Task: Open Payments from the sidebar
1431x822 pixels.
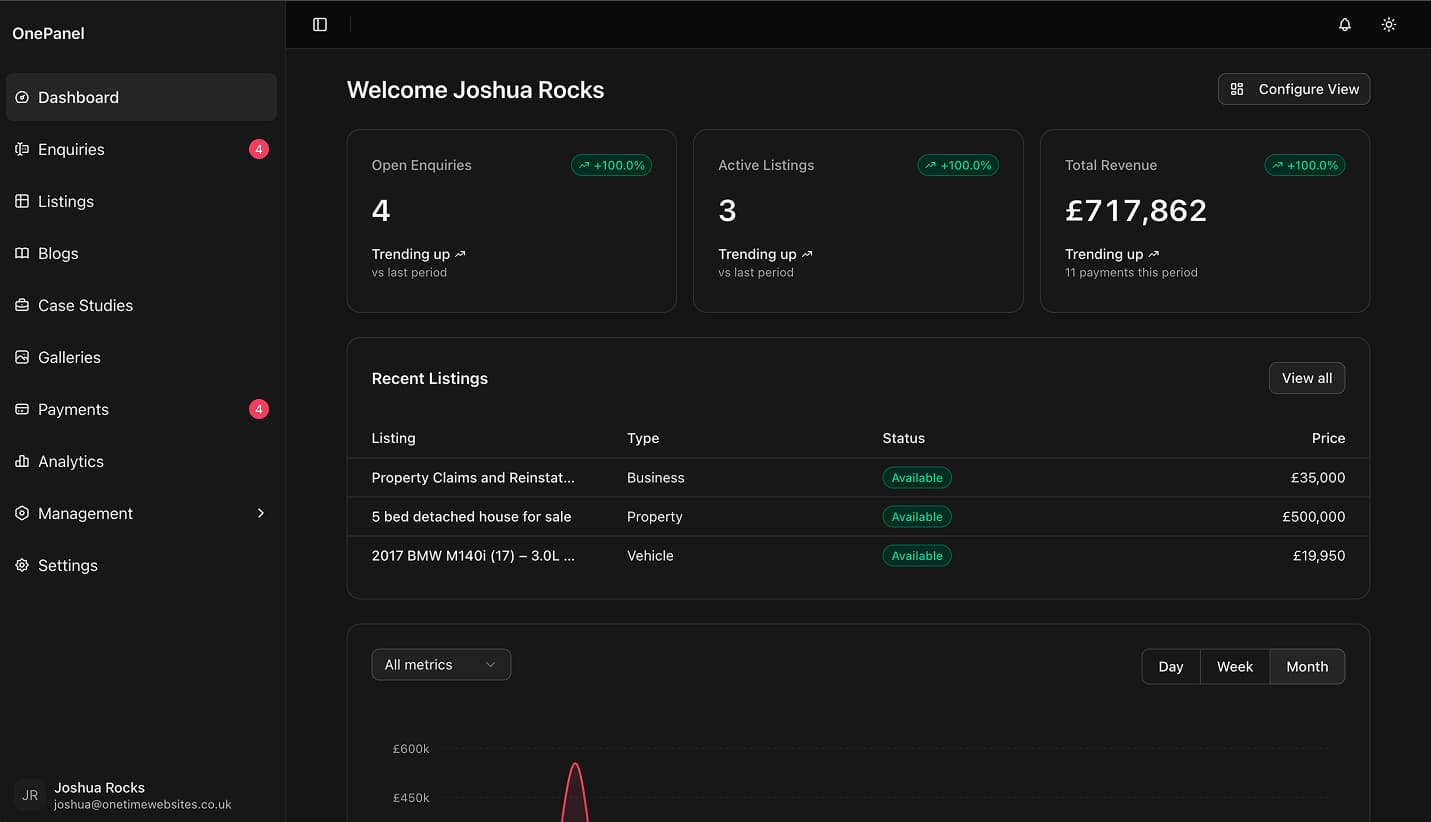Action: pos(73,410)
